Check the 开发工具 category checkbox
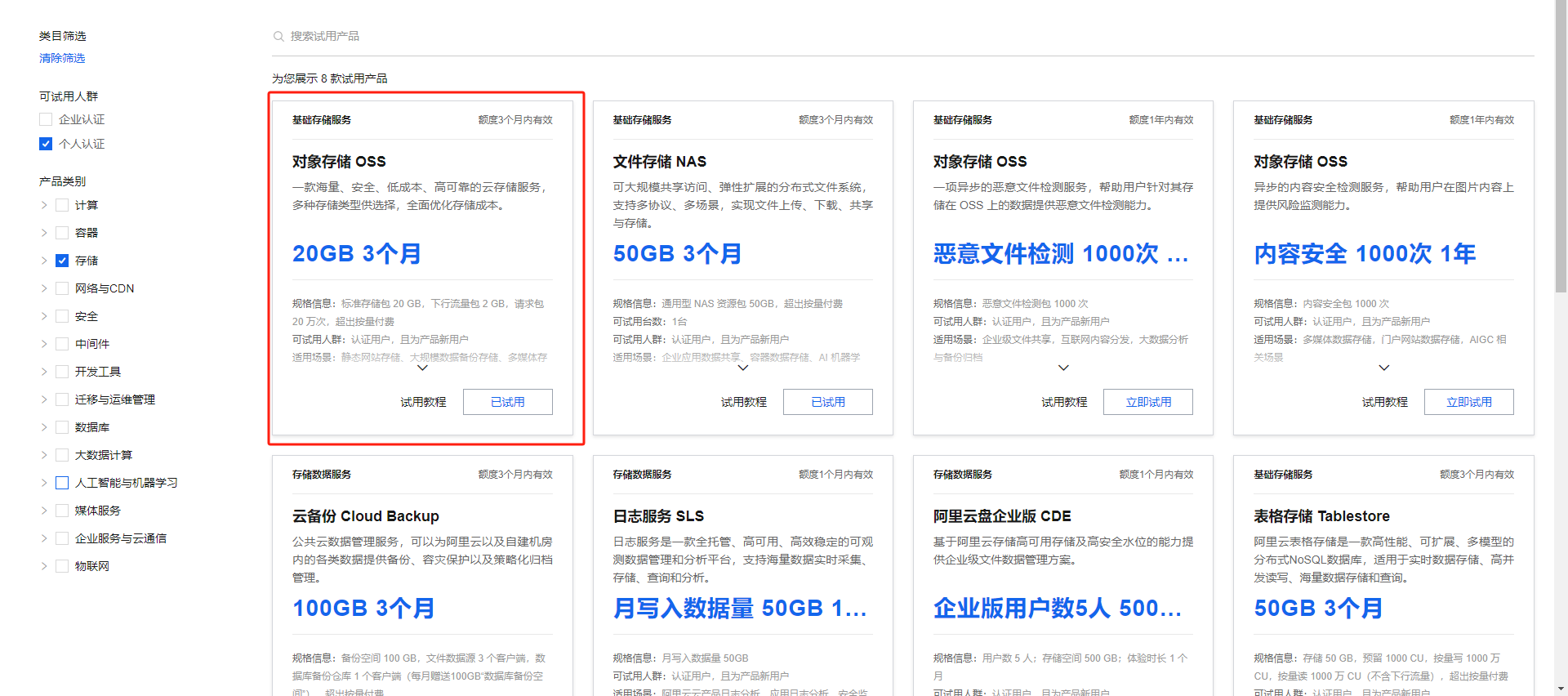The height and width of the screenshot is (696, 1568). point(62,372)
